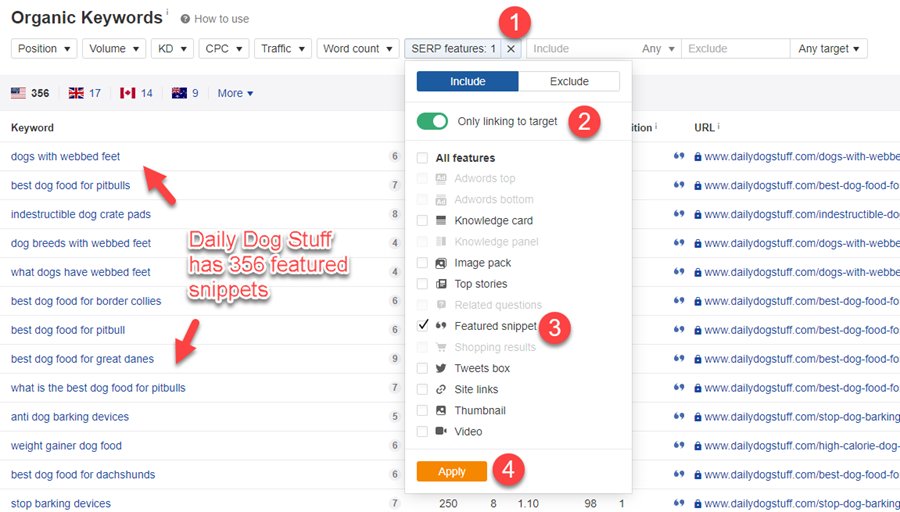Select the Include tab in panel
The width and height of the screenshot is (900, 512).
tap(467, 82)
